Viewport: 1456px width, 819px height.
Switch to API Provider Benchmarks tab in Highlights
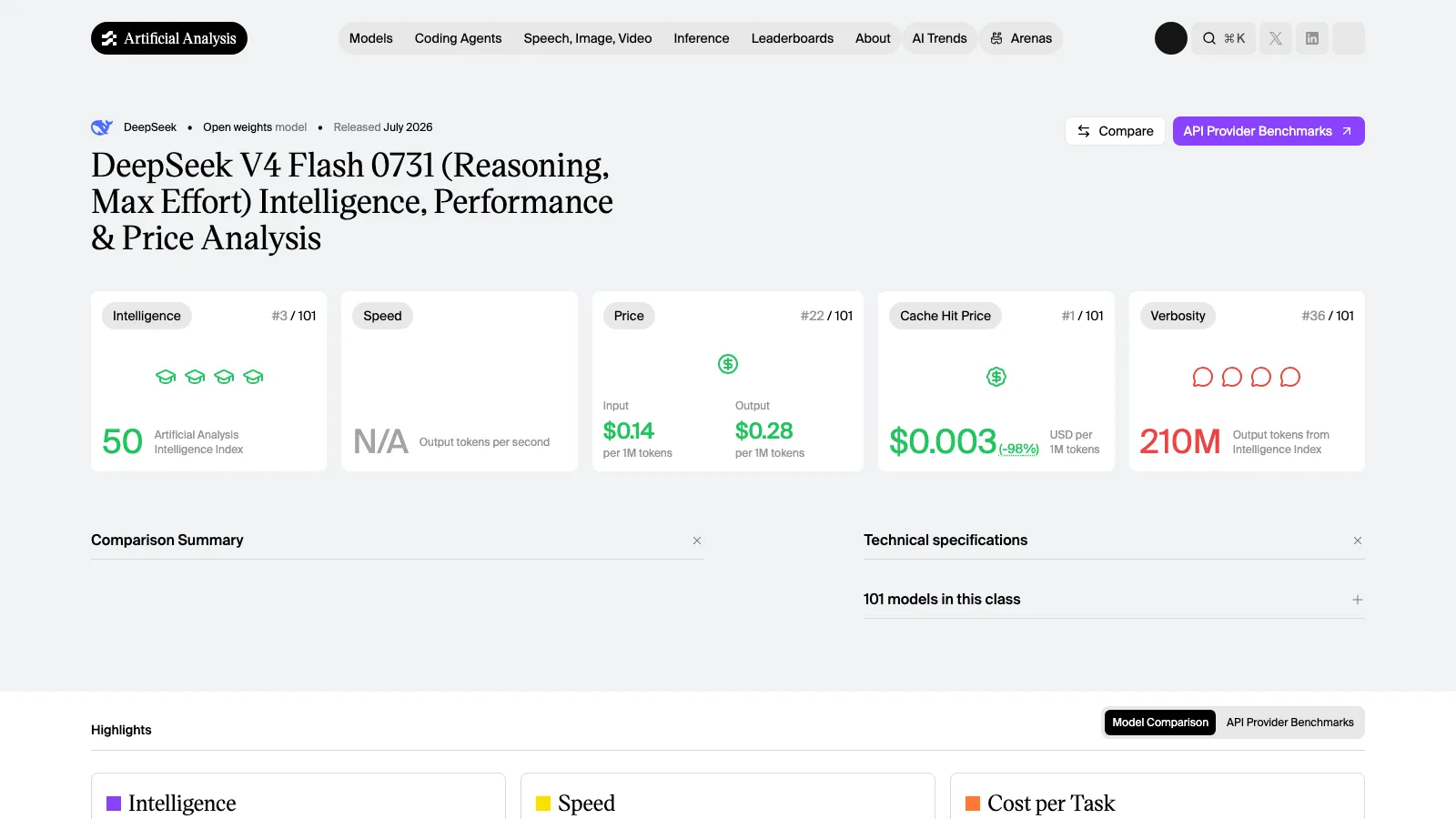point(1289,723)
